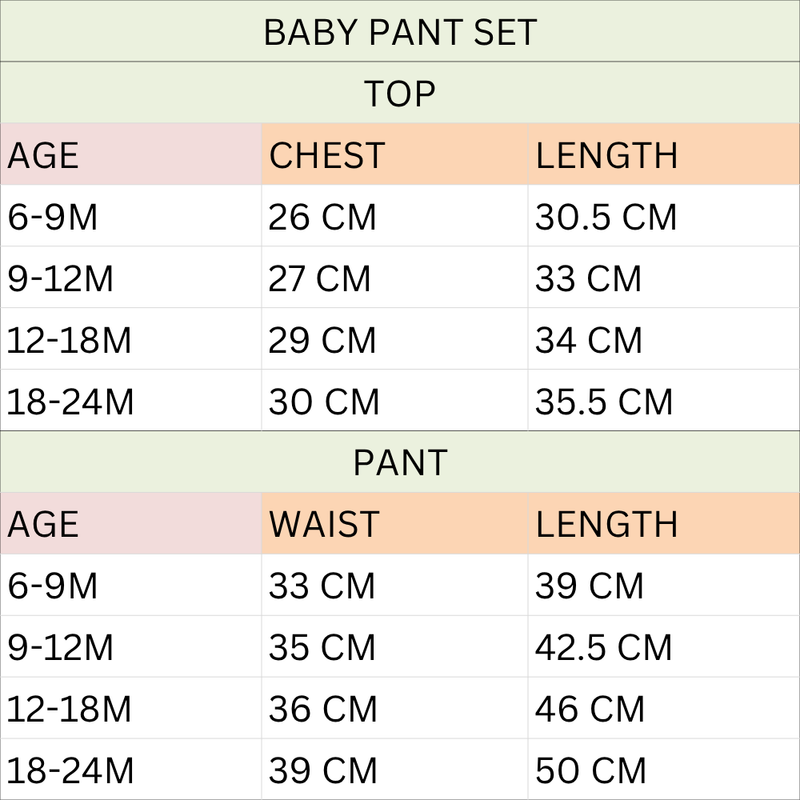Select the 50 CM pant length cell
Screen dimensions: 800x800
tap(664, 769)
